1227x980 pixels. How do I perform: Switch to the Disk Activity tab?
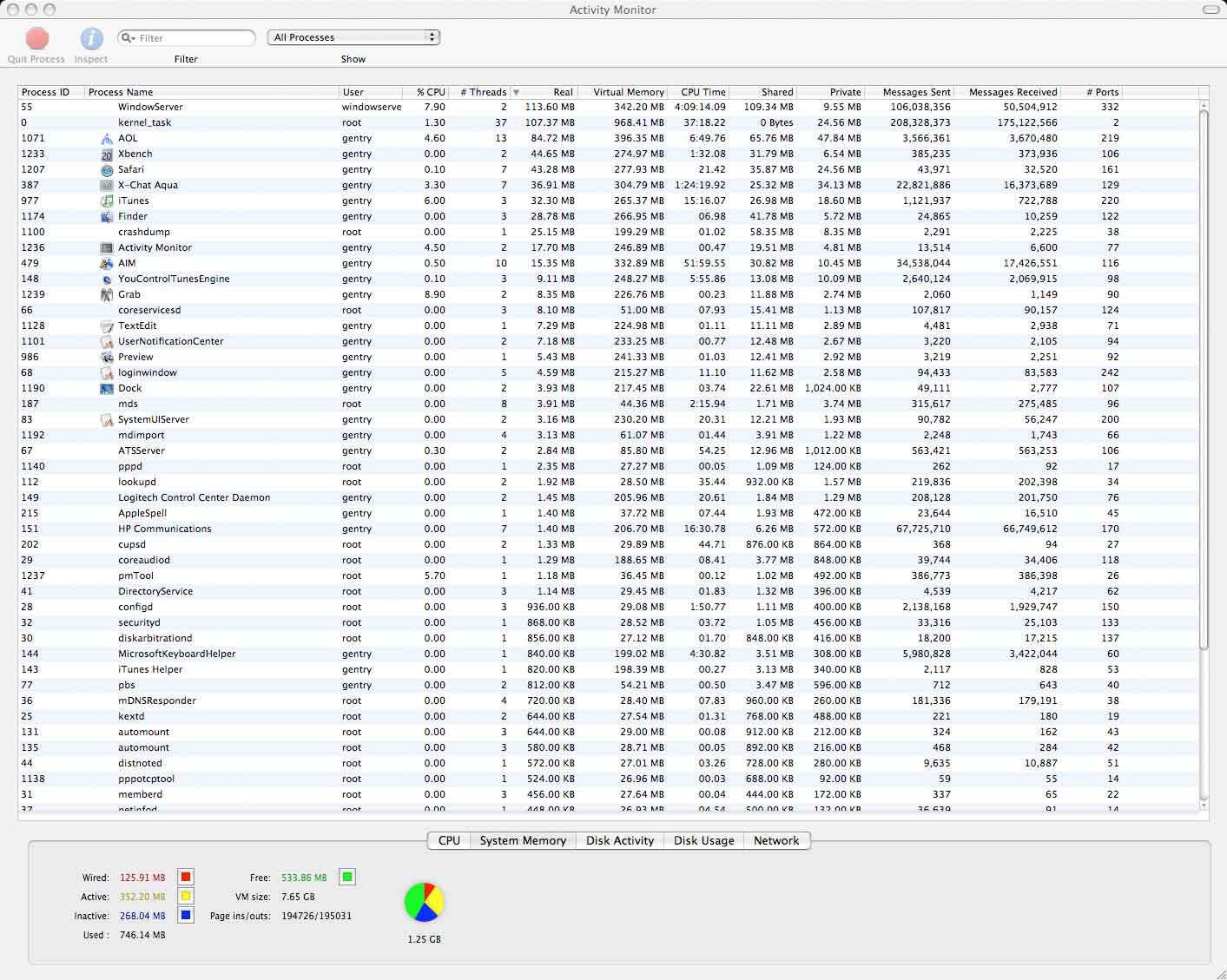pyautogui.click(x=620, y=840)
